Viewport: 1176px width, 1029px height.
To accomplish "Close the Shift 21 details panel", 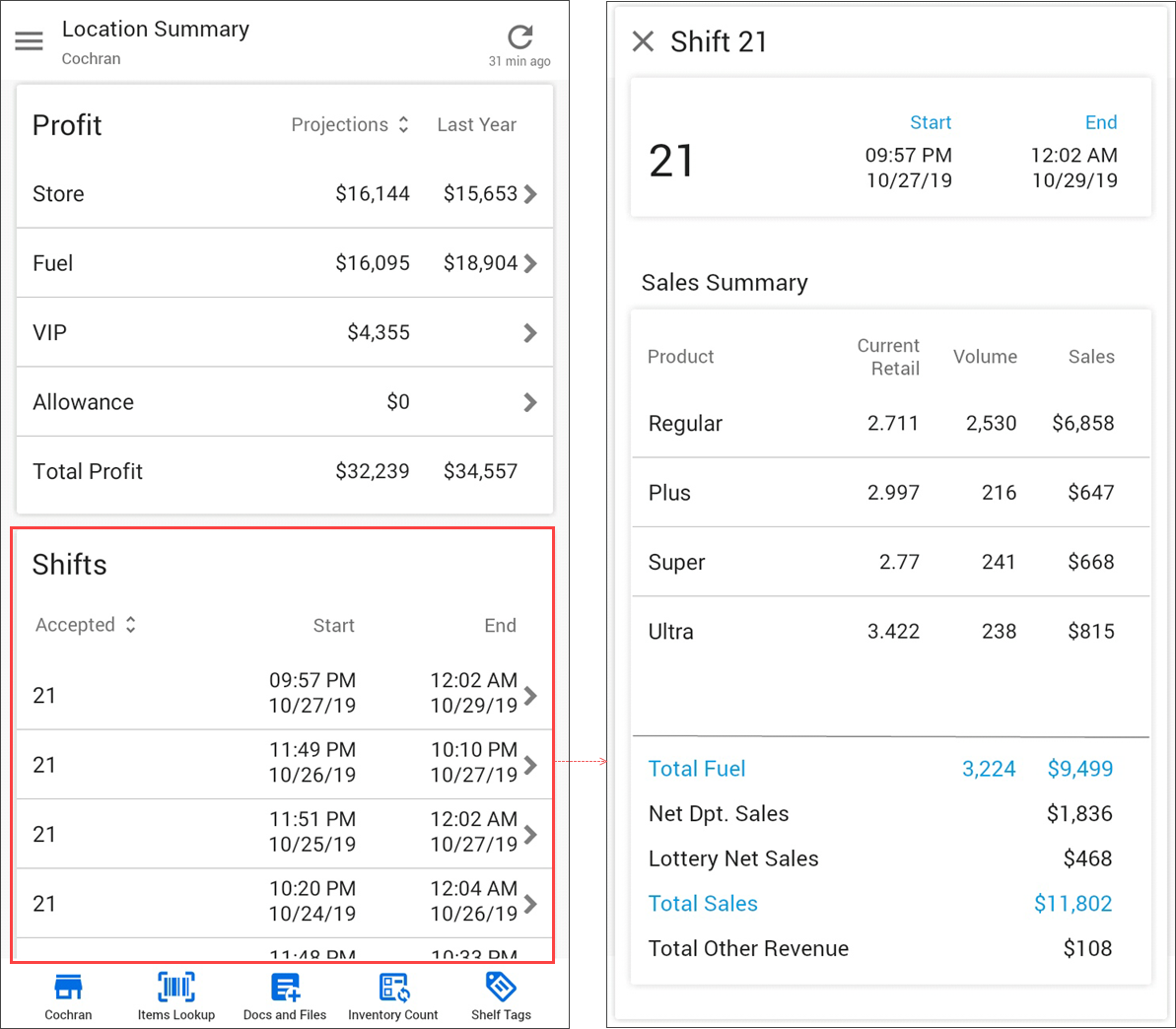I will 643,41.
